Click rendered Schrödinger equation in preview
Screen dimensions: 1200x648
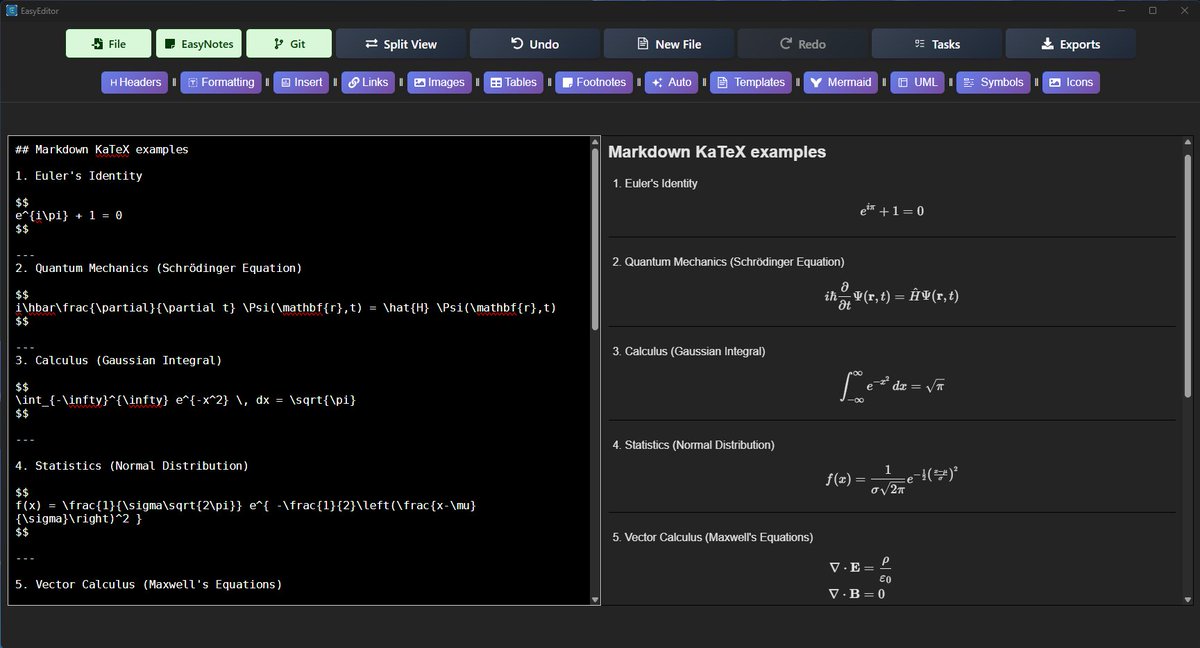(891, 296)
